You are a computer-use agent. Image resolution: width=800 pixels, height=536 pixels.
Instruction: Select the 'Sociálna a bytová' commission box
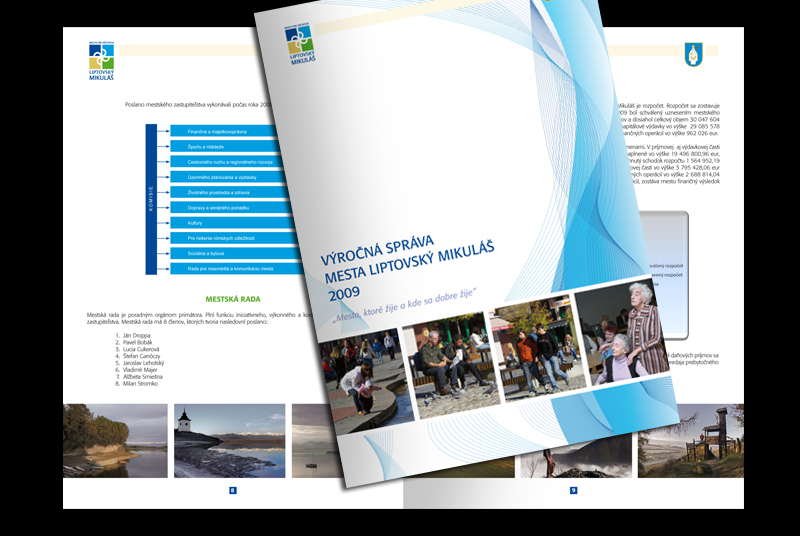[x=236, y=253]
